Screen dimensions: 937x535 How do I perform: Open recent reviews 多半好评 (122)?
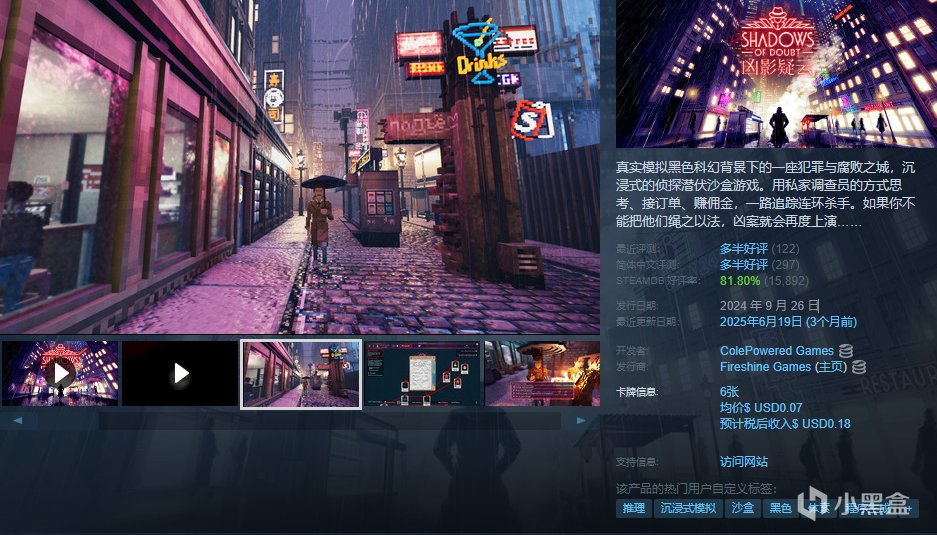coord(759,249)
